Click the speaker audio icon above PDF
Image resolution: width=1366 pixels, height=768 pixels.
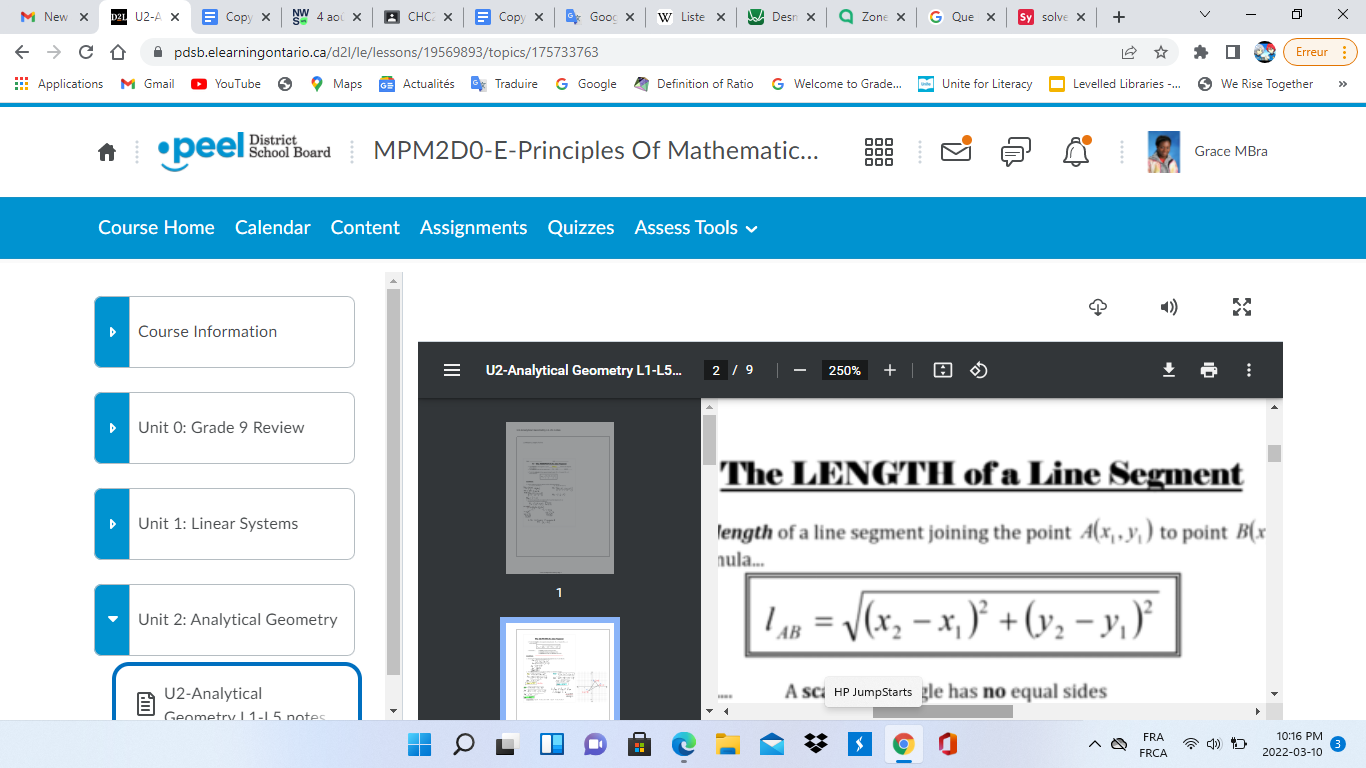click(1168, 307)
